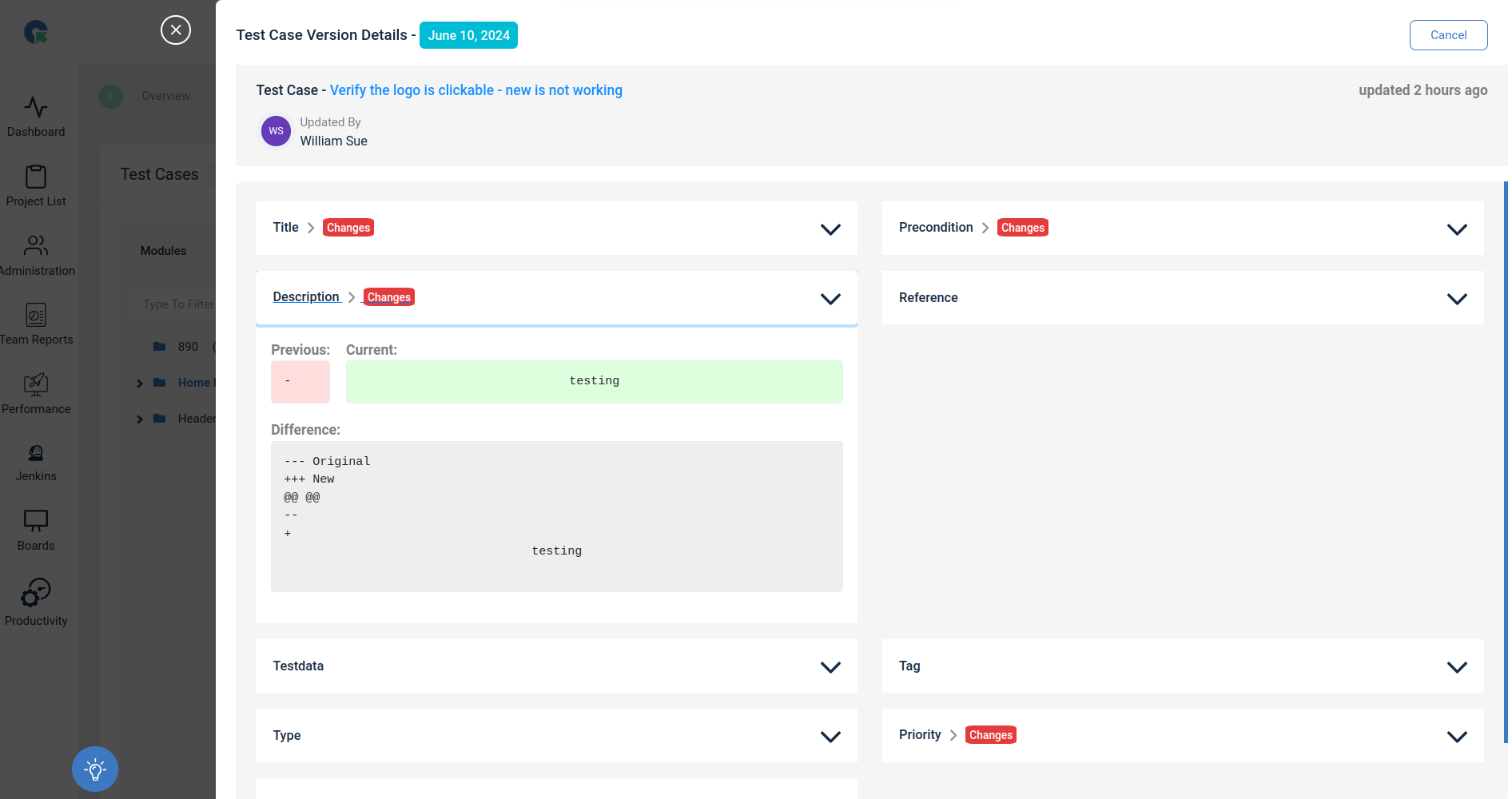The height and width of the screenshot is (799, 1512).
Task: Click the Modules heading
Action: tap(163, 251)
